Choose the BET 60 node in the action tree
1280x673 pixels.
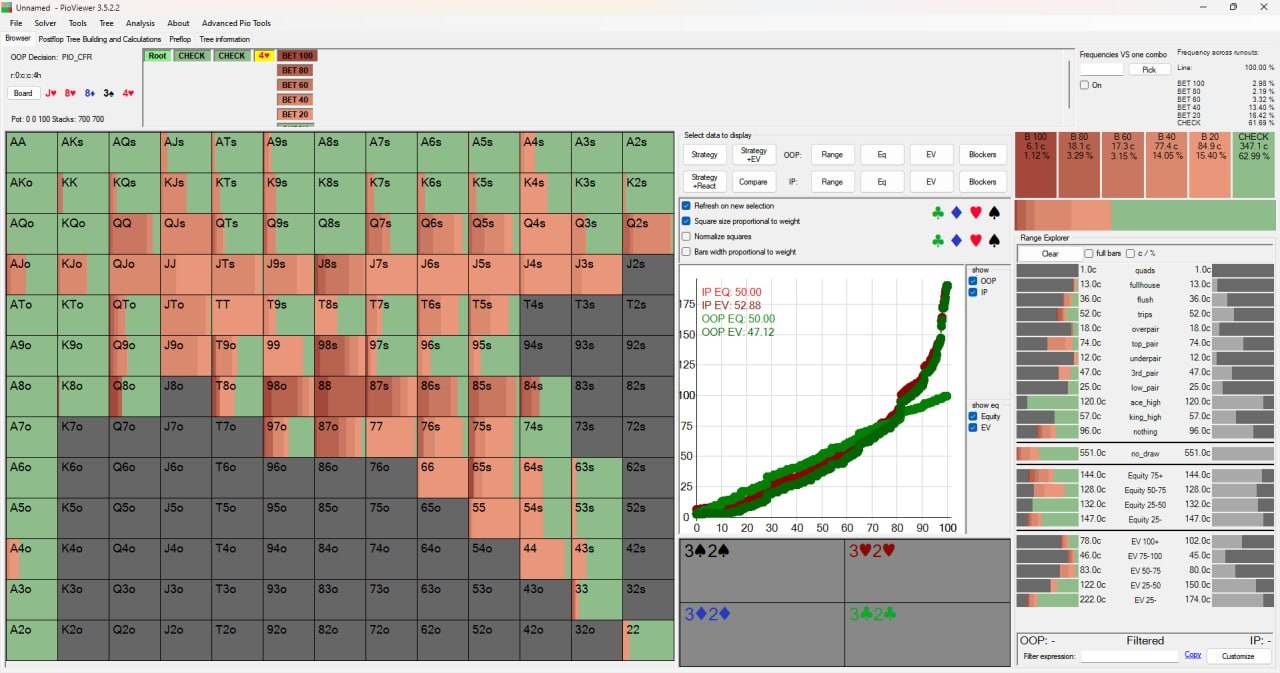tap(295, 85)
